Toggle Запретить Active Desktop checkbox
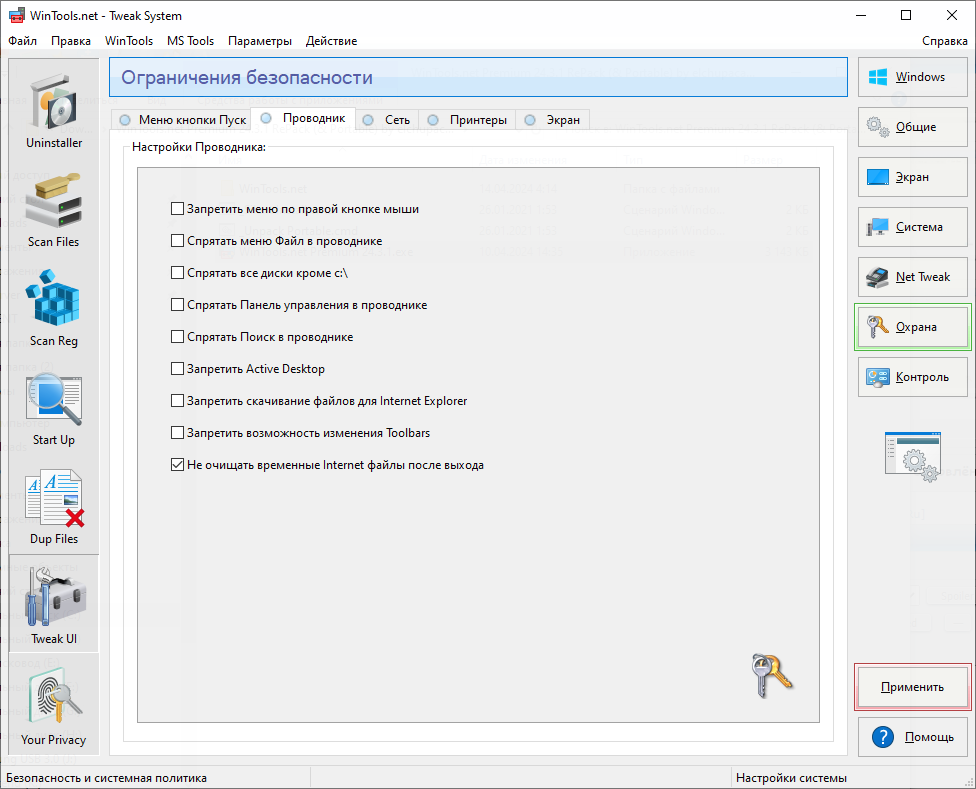The width and height of the screenshot is (976, 789). coord(178,369)
